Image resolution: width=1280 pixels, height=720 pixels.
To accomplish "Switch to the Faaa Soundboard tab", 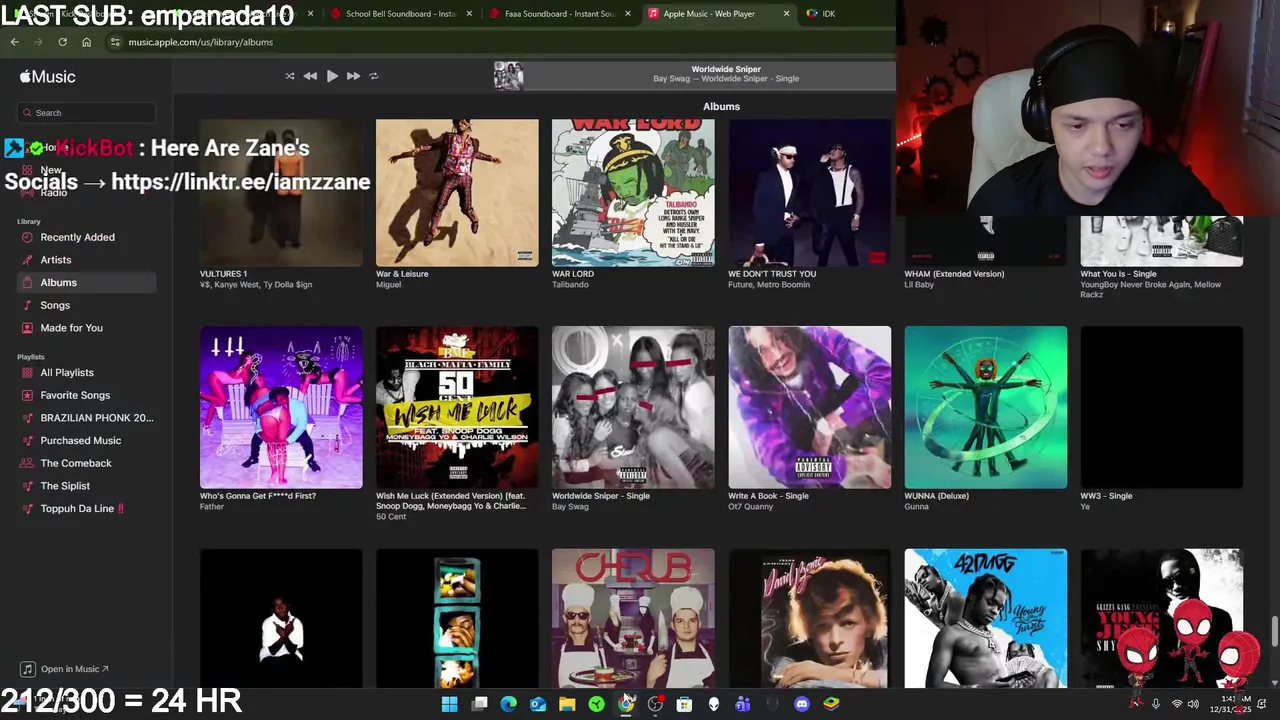I will pos(559,14).
